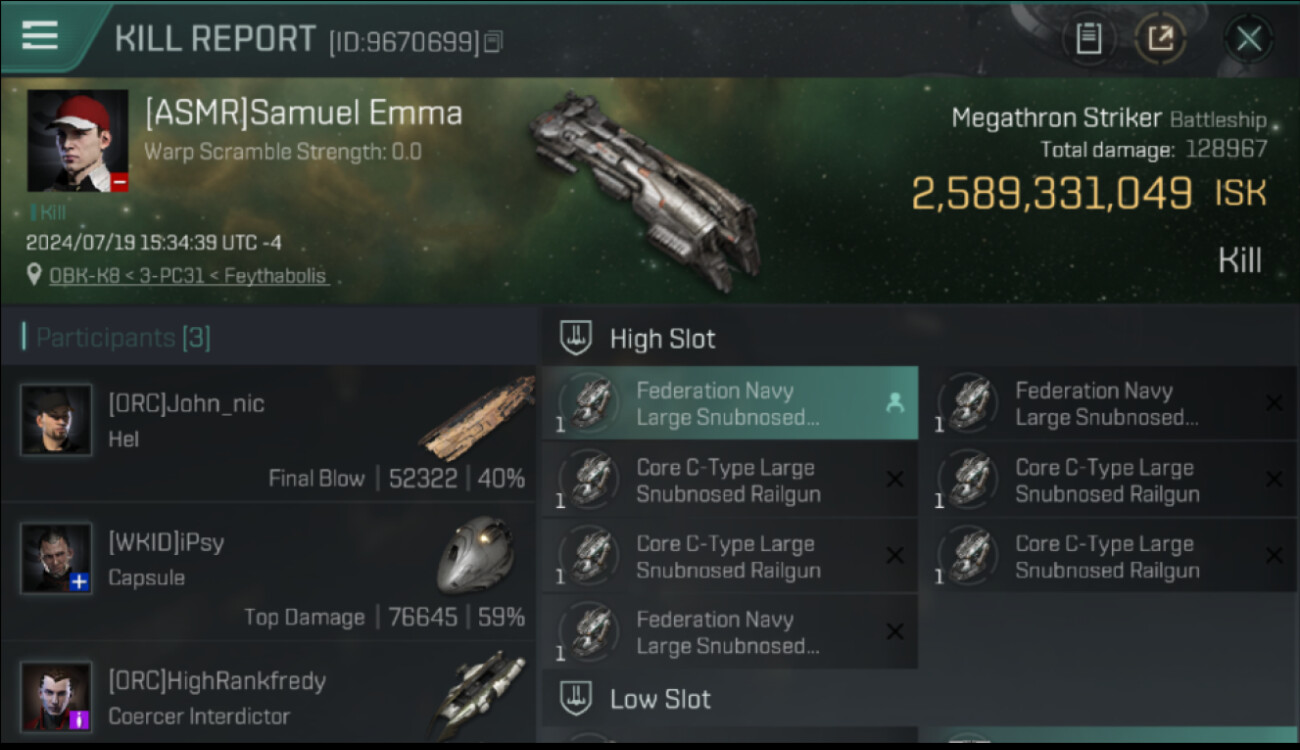Open HighRankfredy's pilot portrait
The image size is (1300, 750).
[56, 696]
